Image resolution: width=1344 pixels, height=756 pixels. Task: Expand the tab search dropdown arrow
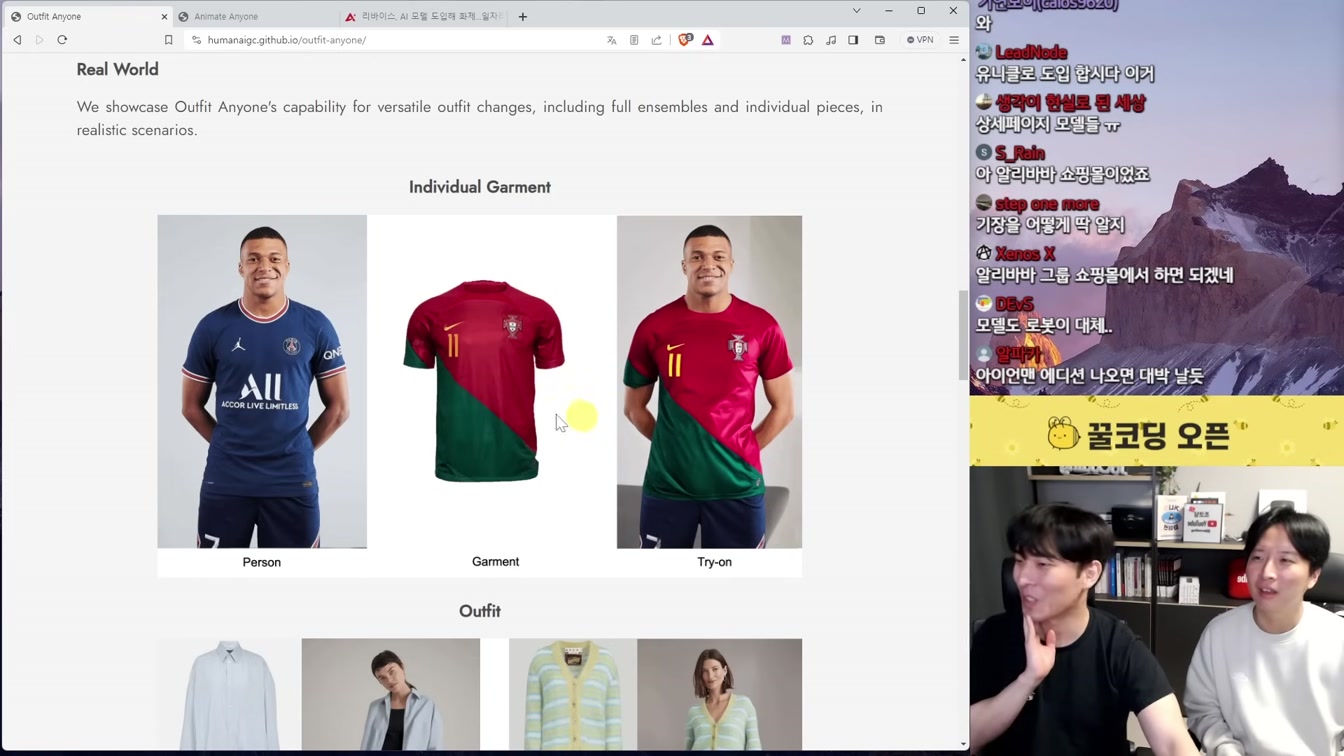tap(856, 11)
